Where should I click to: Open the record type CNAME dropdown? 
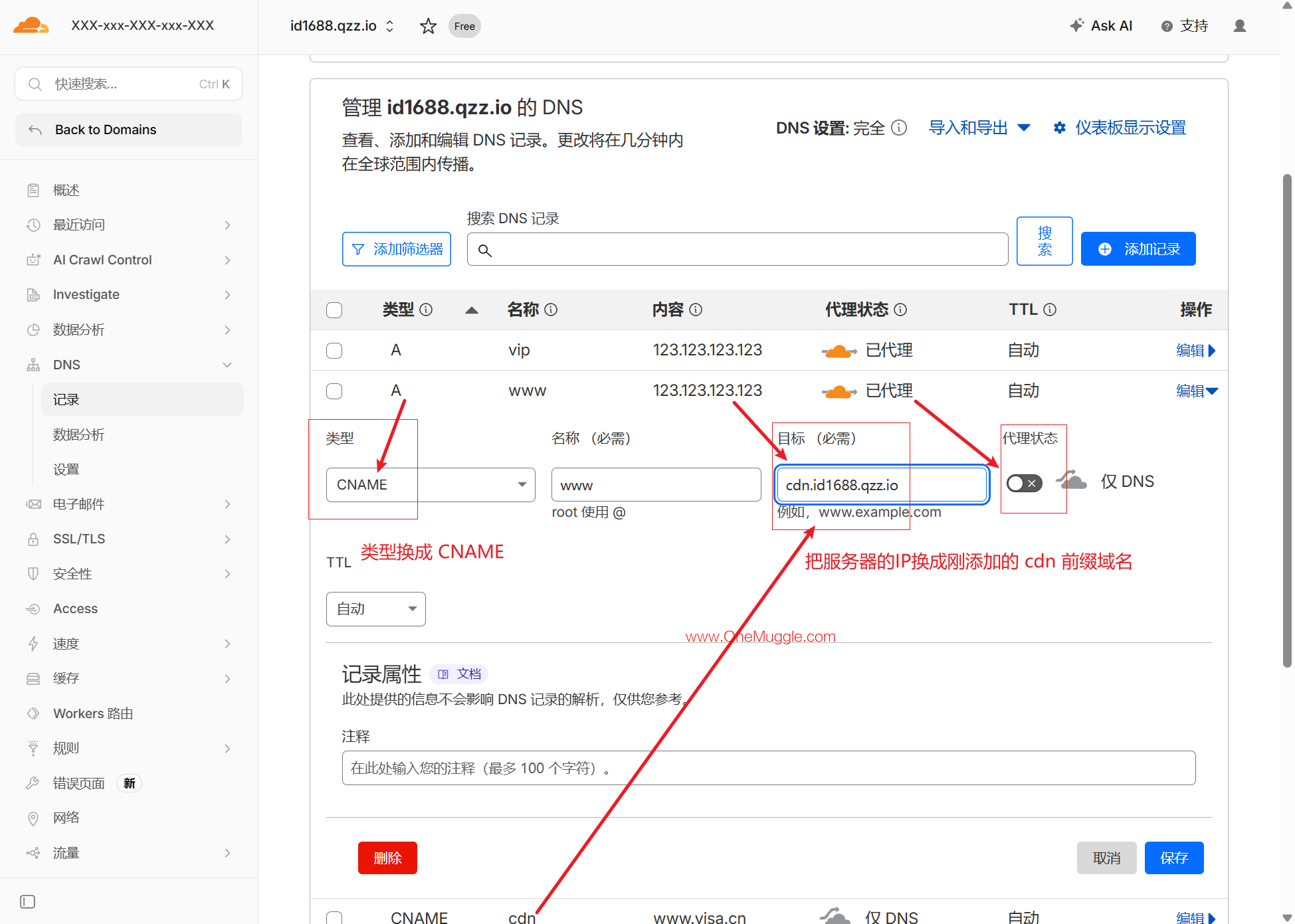pos(431,485)
